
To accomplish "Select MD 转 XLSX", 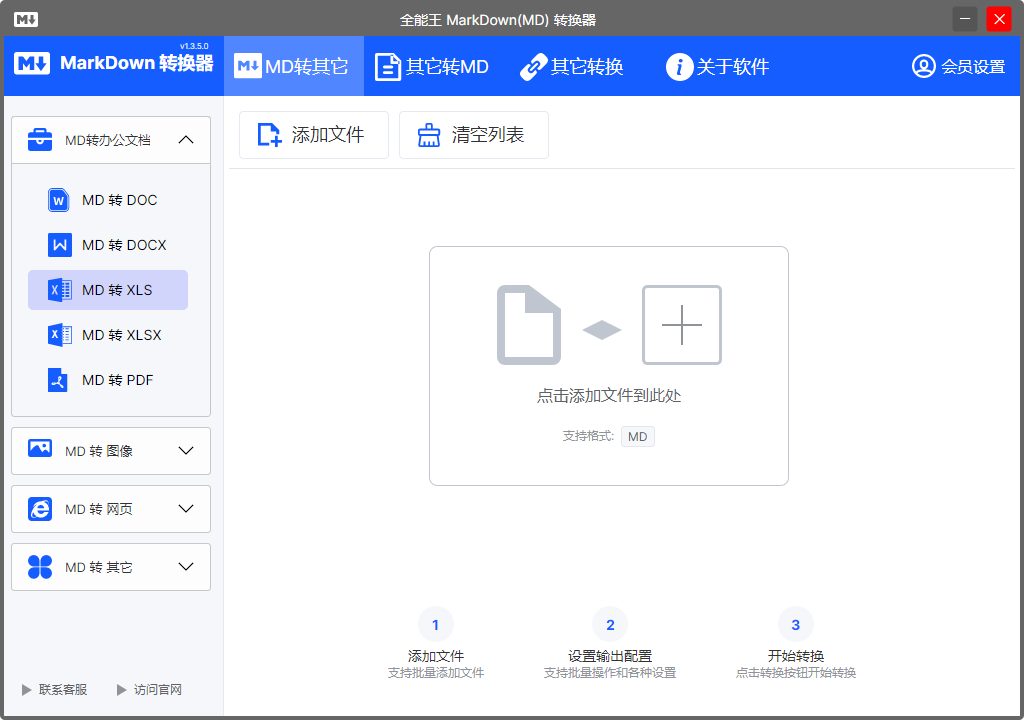I will pyautogui.click(x=108, y=335).
